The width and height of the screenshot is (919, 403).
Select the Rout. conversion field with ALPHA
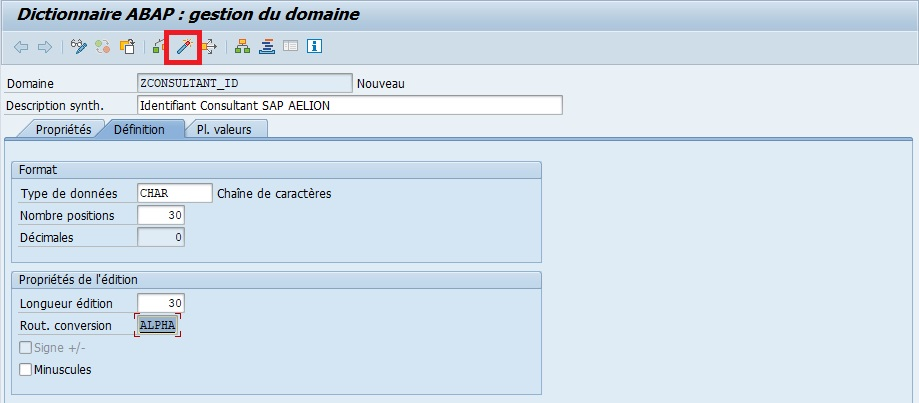158,325
